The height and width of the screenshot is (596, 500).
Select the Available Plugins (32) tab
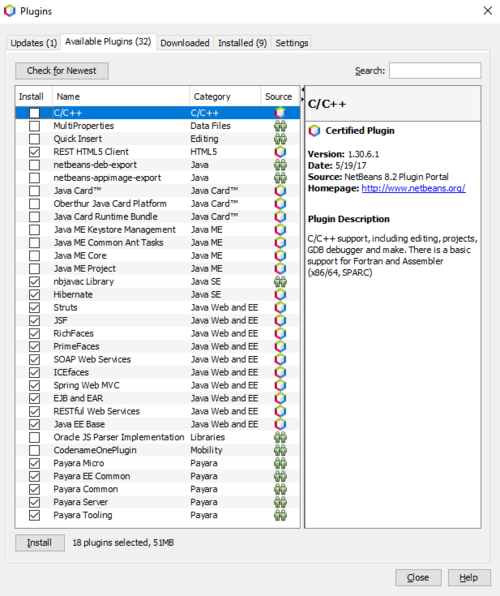108,41
